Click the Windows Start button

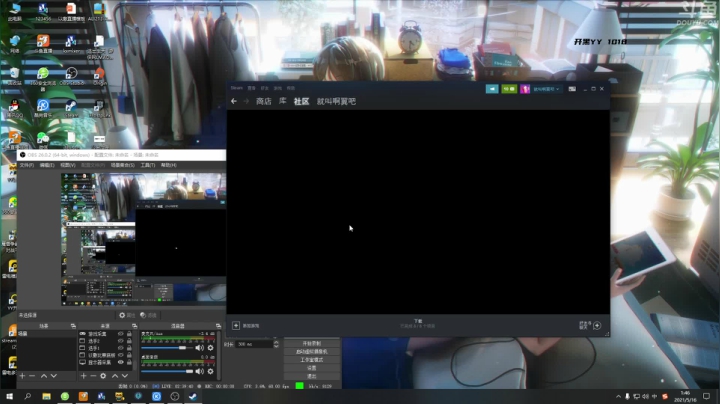[x=9, y=396]
